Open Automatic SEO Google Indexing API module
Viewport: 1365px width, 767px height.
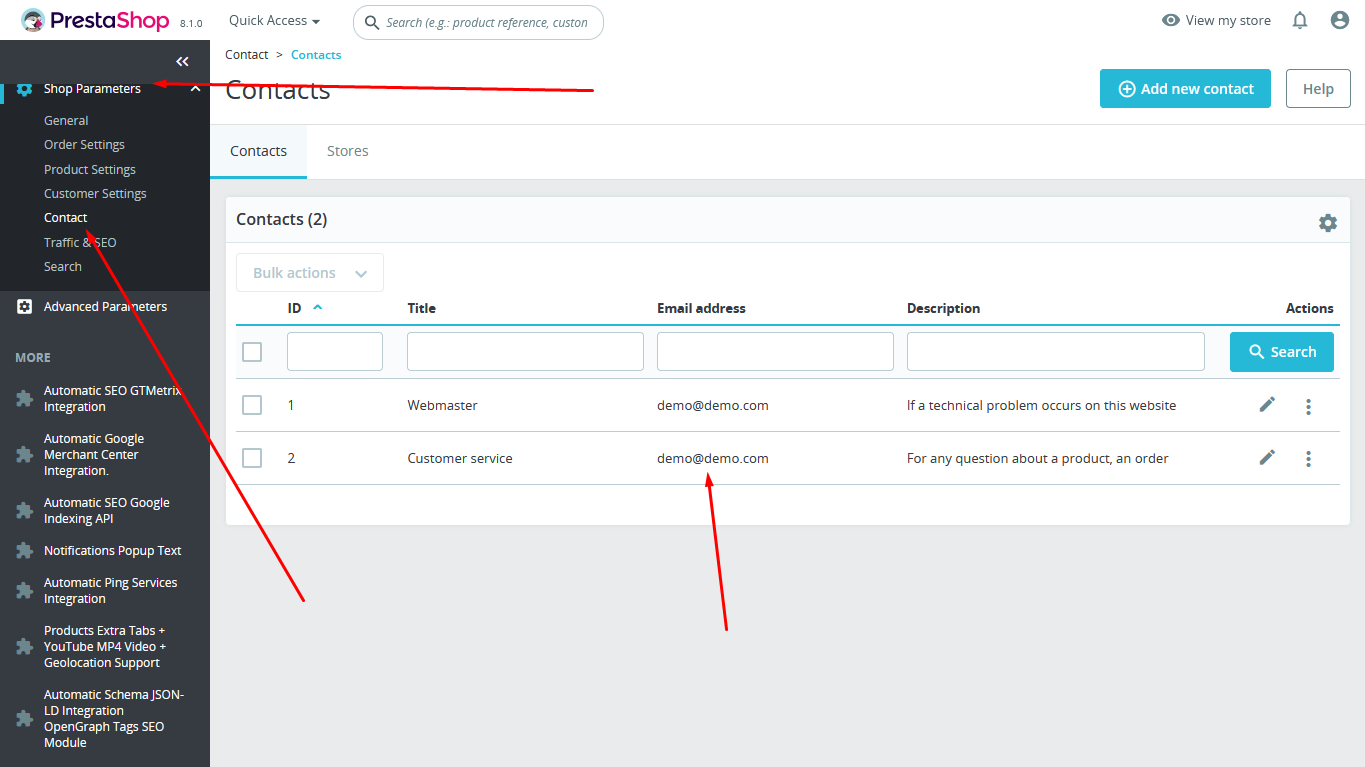click(x=107, y=511)
